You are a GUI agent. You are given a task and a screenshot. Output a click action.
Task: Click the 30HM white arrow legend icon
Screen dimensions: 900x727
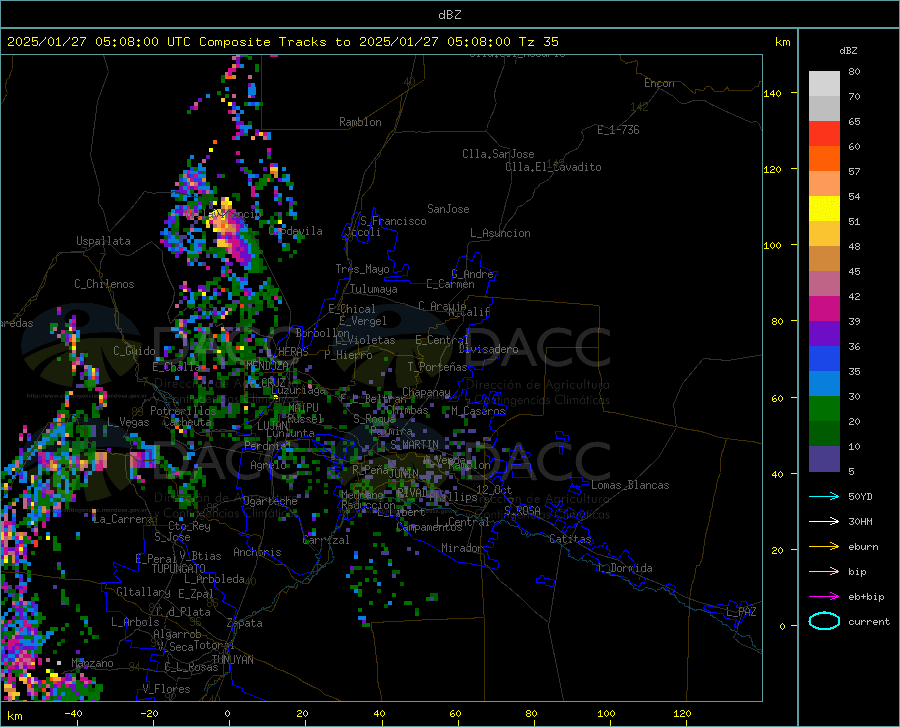click(824, 522)
